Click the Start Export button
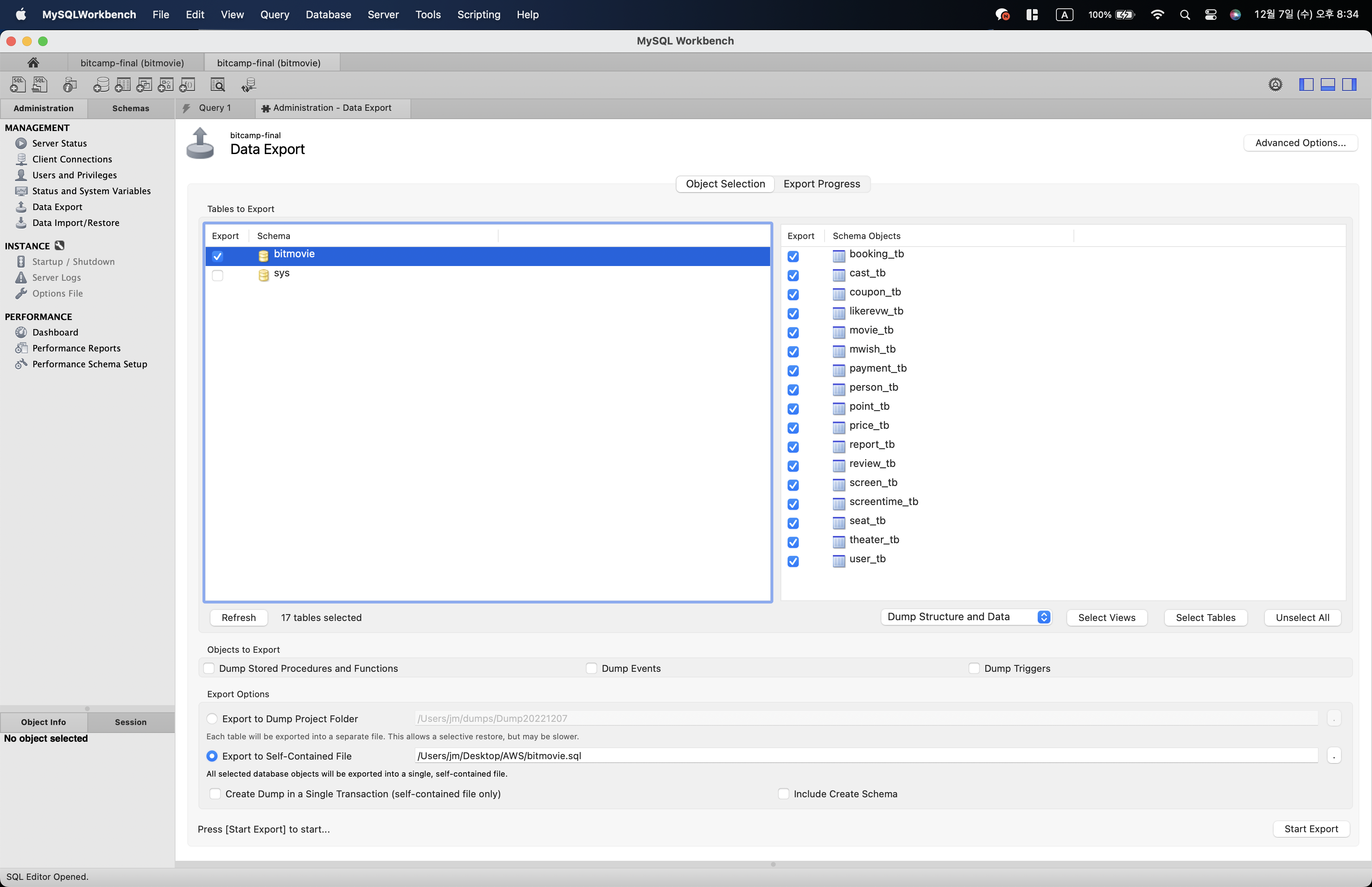Viewport: 1372px width, 887px height. tap(1311, 829)
